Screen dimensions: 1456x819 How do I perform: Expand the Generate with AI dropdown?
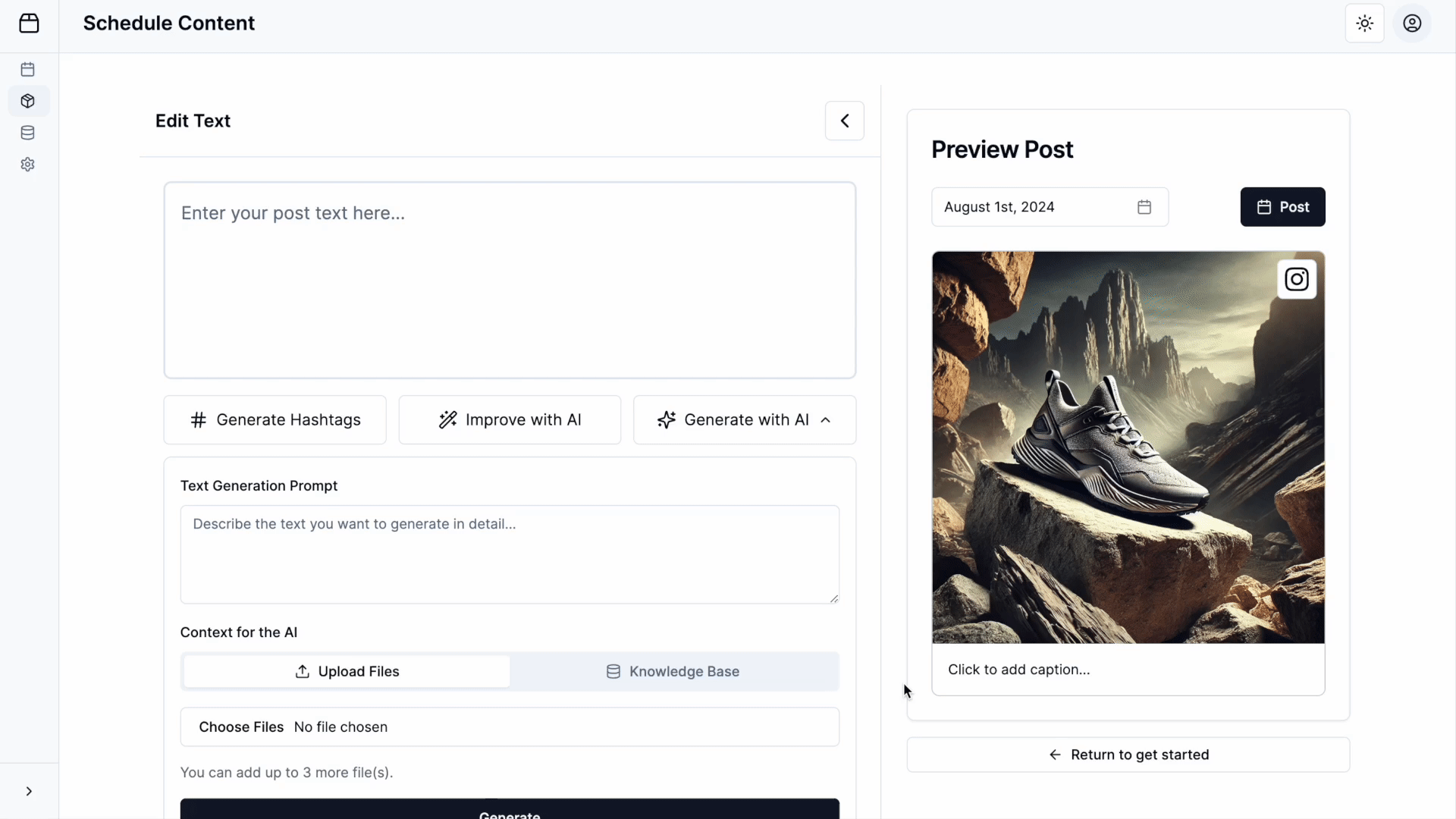point(744,419)
